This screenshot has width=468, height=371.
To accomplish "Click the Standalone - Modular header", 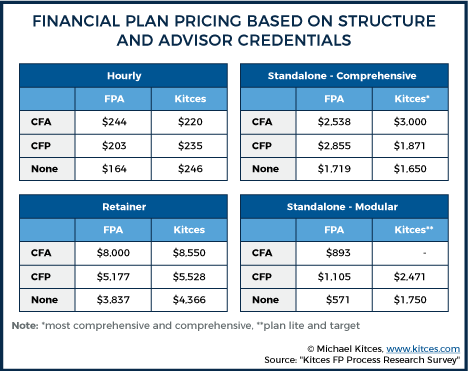I will [344, 207].
